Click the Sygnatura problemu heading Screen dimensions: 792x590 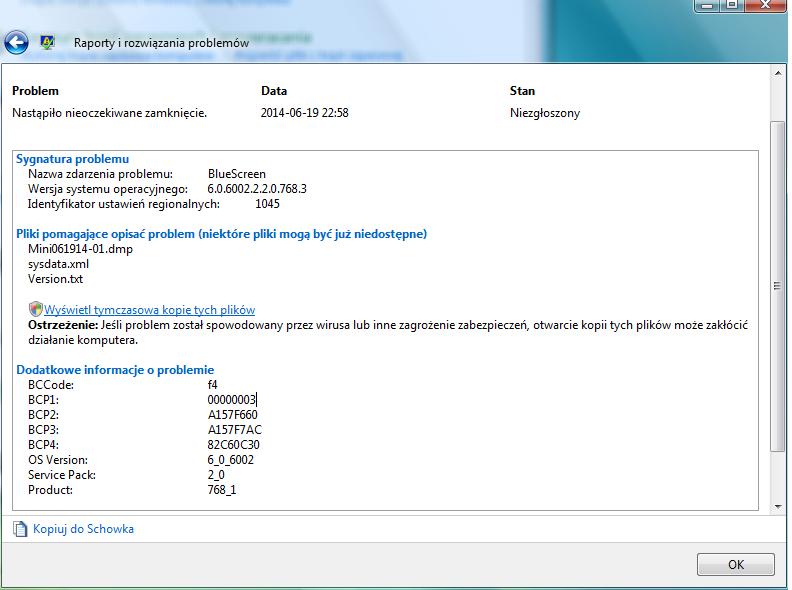click(x=72, y=159)
